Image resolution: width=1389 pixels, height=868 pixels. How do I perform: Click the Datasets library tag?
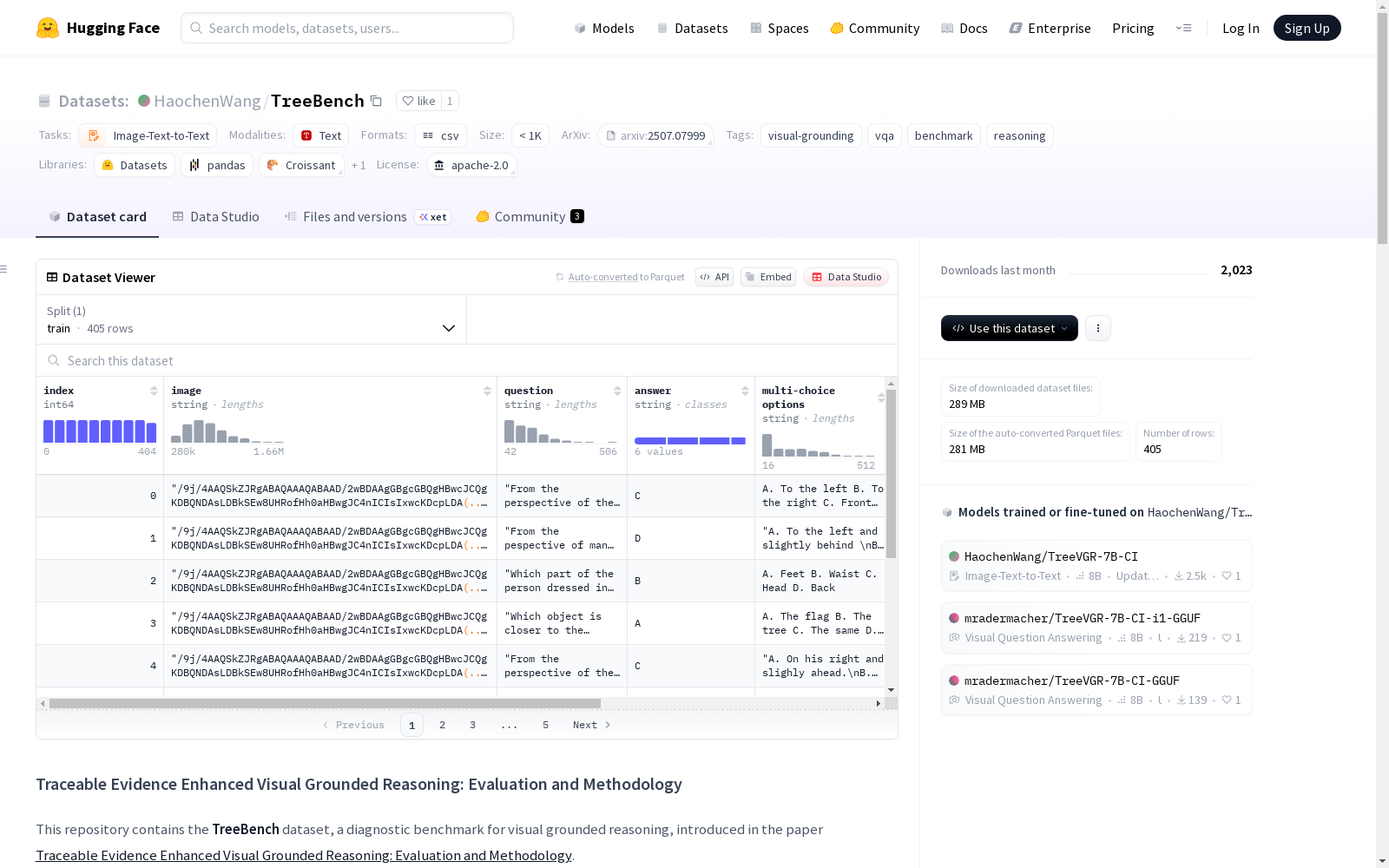[x=135, y=165]
